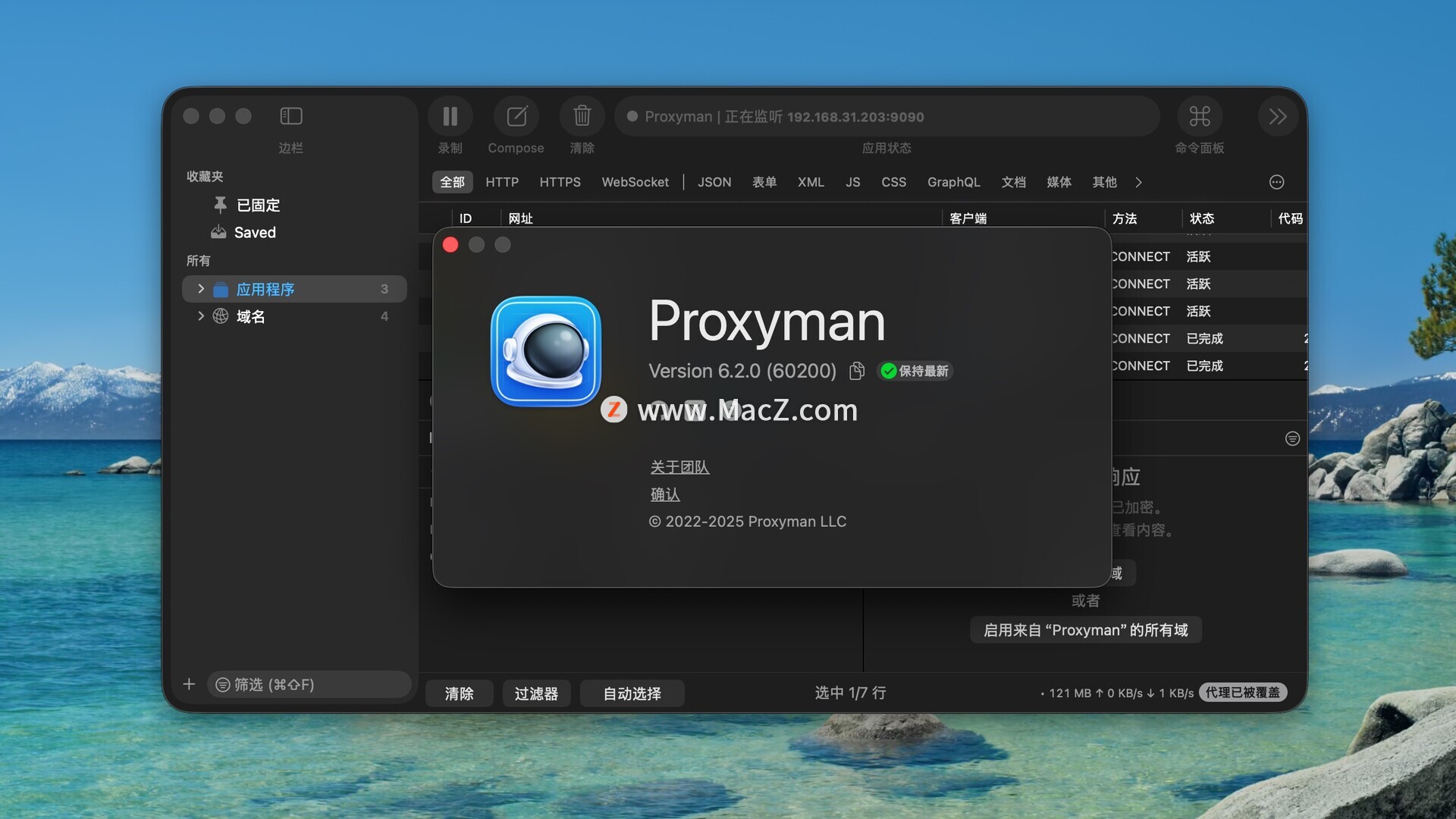The width and height of the screenshot is (1456, 819).
Task: Click 启用来自 Proxyman 的所有域 button
Action: click(1085, 630)
